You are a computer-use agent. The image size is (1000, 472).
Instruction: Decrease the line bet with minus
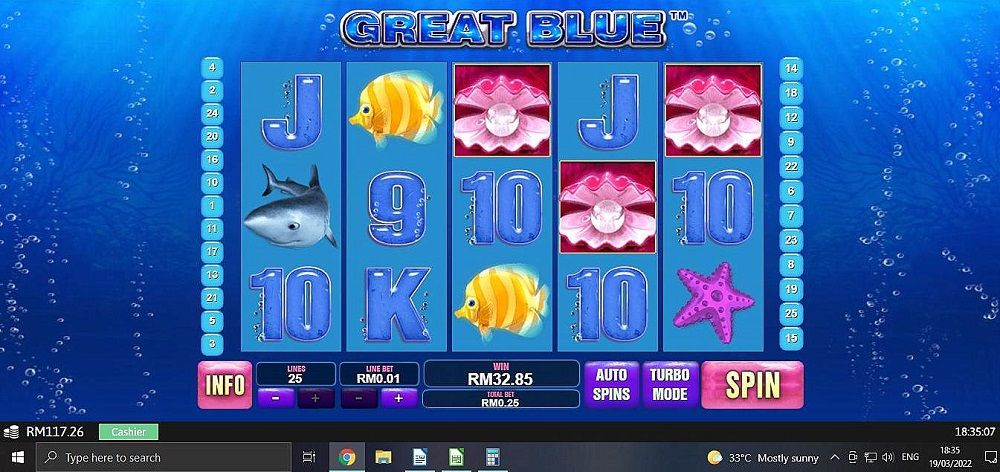[x=358, y=398]
